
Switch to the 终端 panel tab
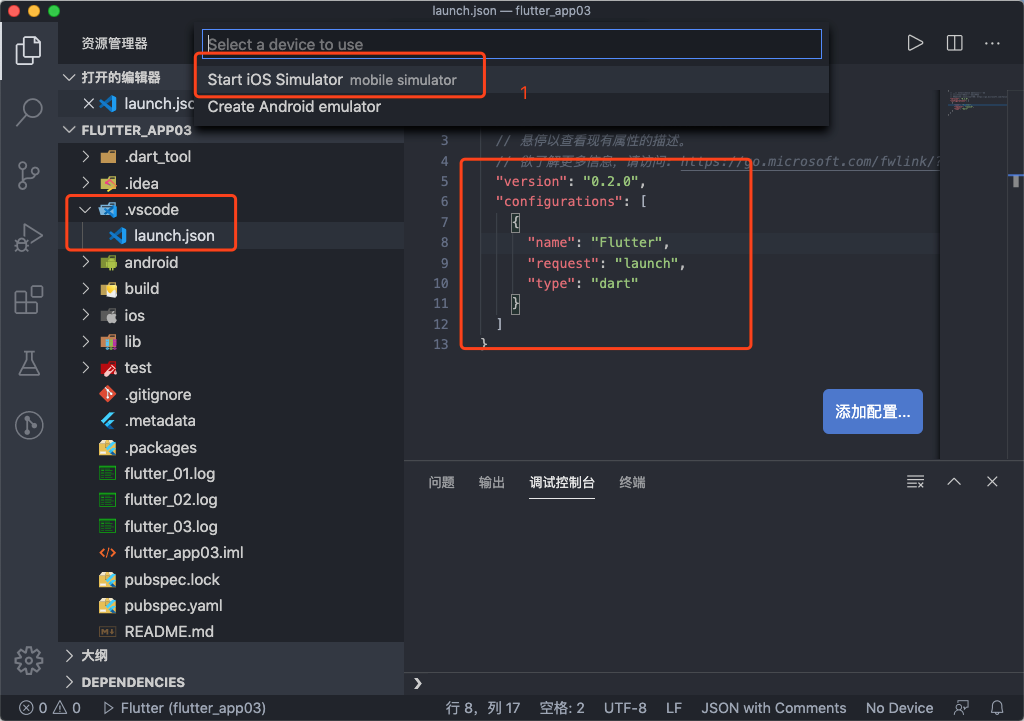[x=632, y=482]
